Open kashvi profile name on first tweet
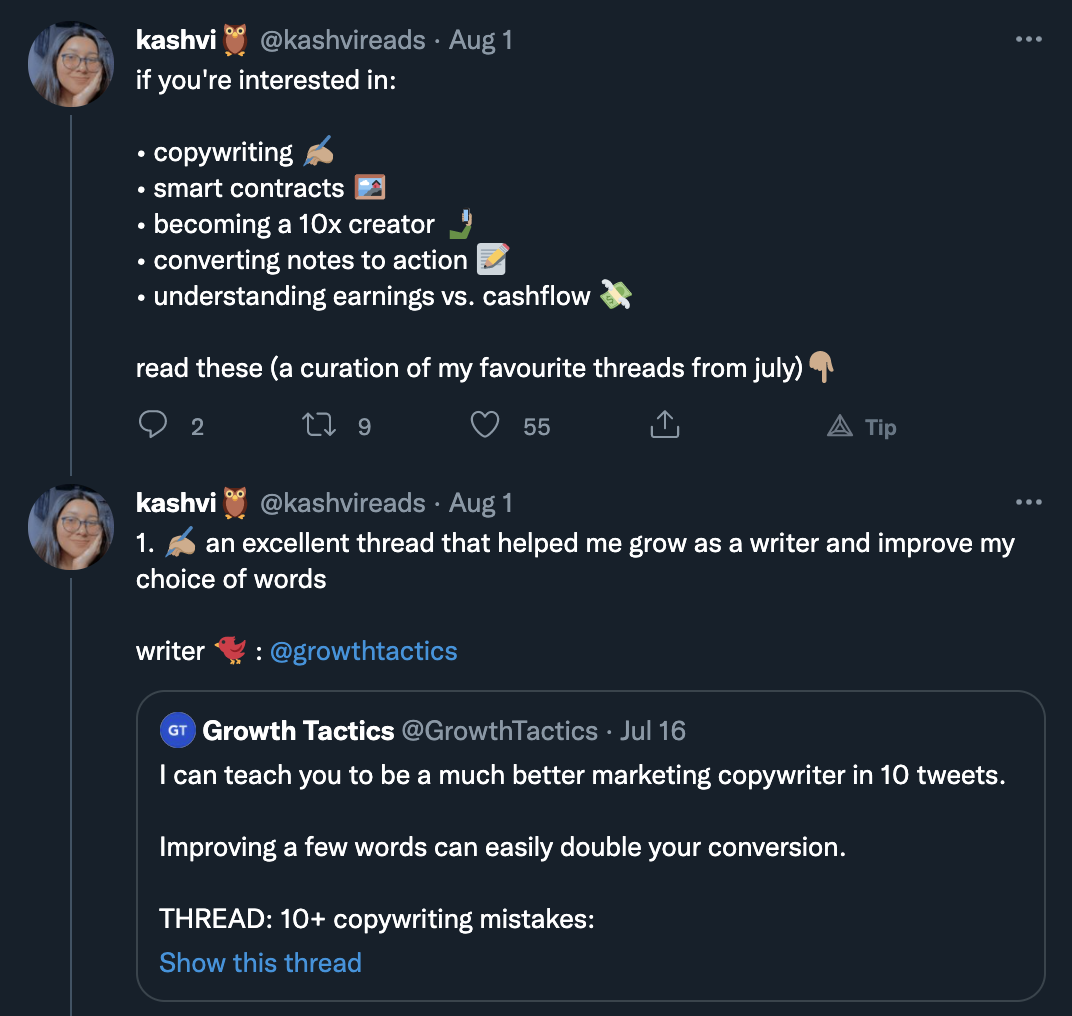The width and height of the screenshot is (1072, 1016). pos(176,41)
